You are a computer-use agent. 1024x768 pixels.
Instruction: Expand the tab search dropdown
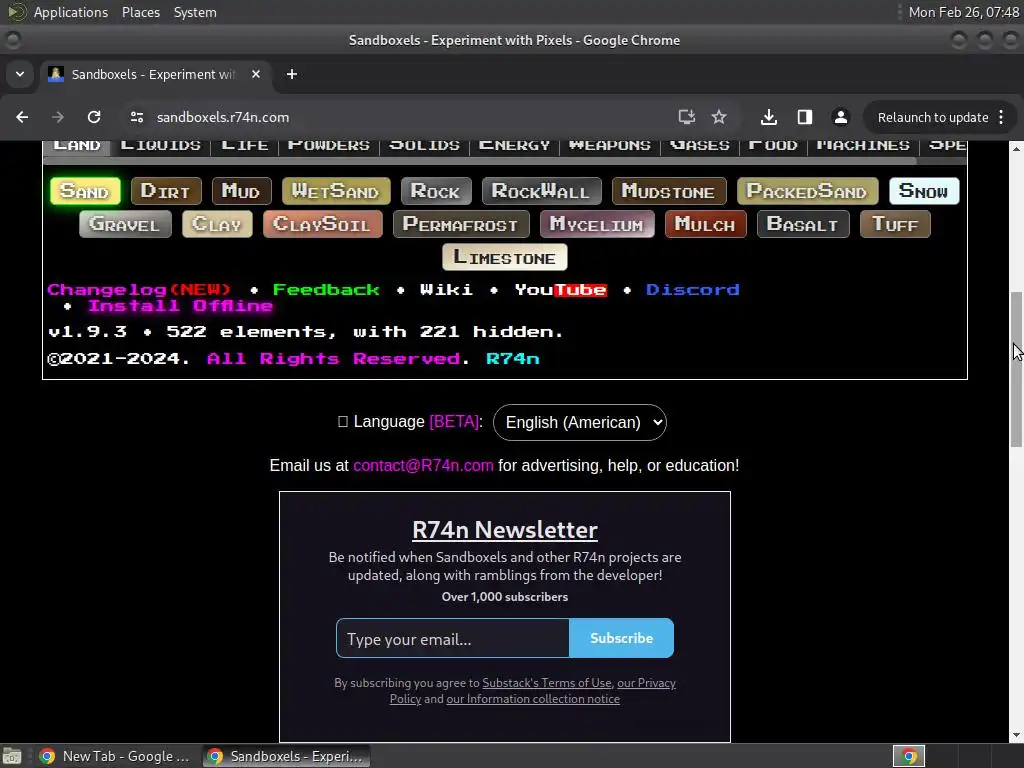pyautogui.click(x=20, y=74)
